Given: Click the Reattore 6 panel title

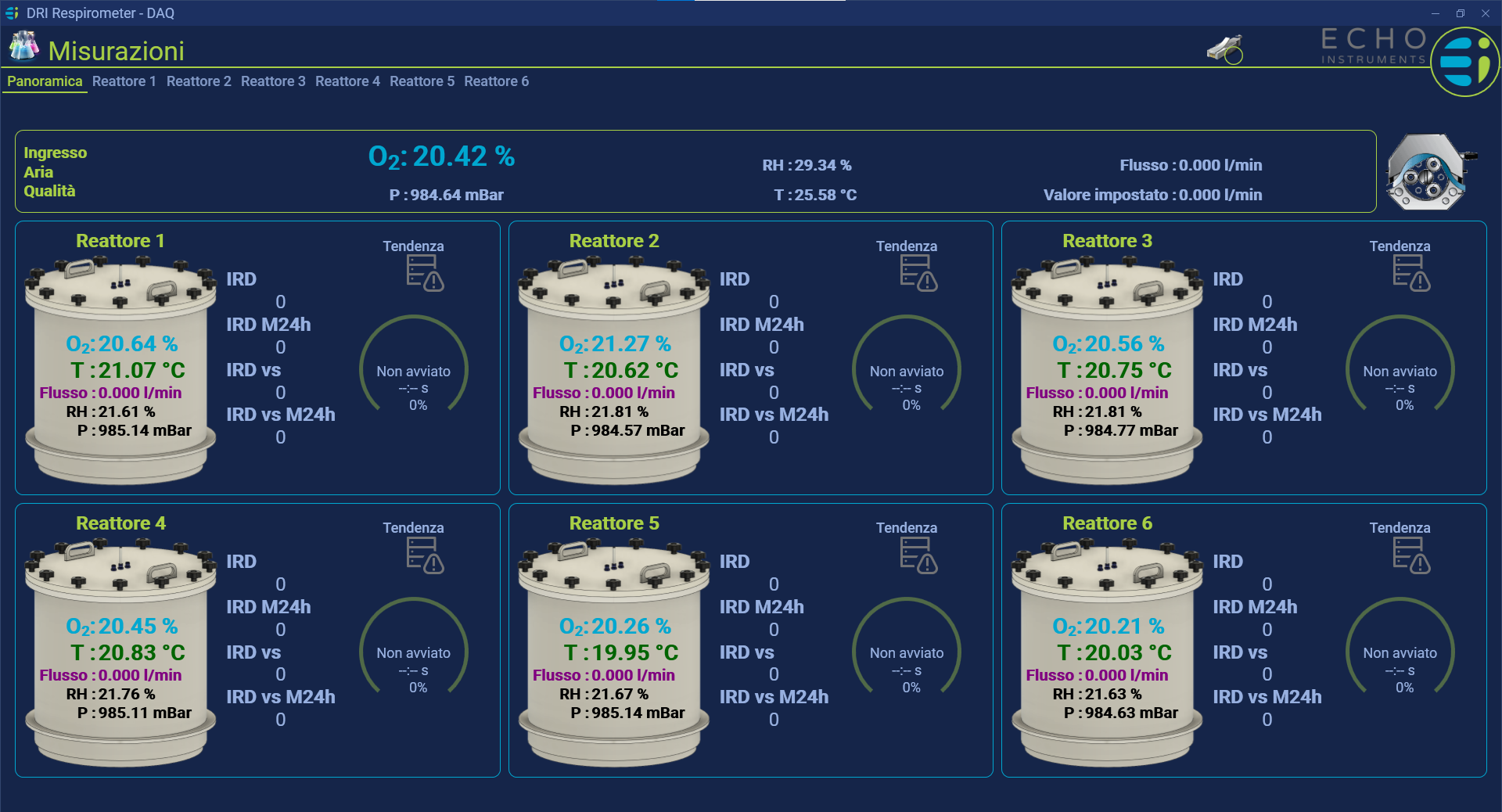Looking at the screenshot, I should coord(1106,523).
